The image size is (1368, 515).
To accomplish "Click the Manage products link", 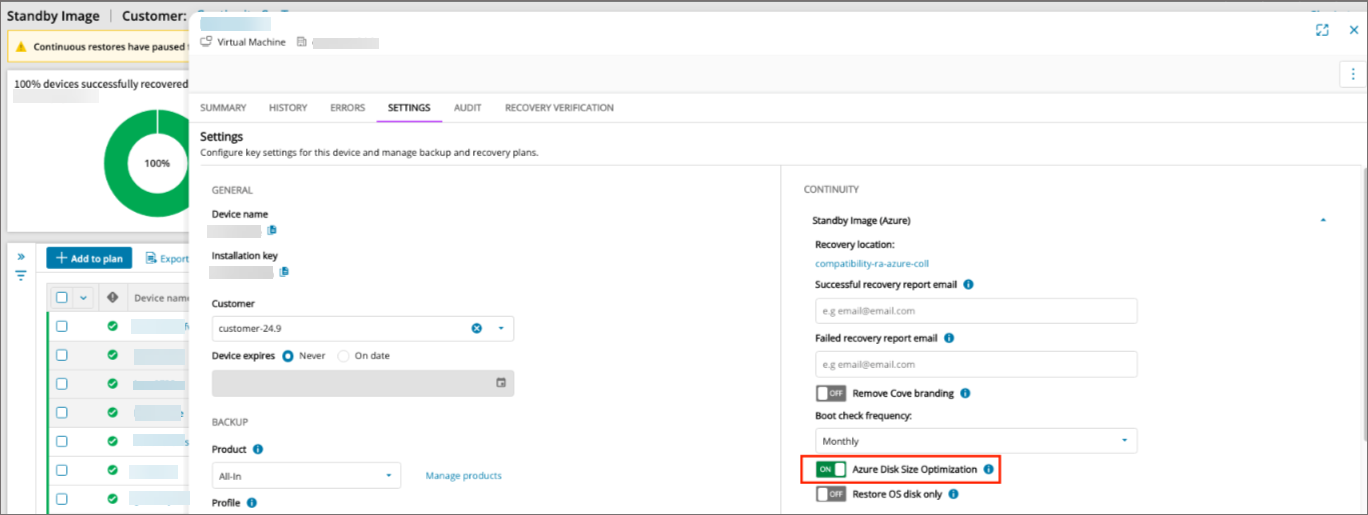I will (463, 476).
